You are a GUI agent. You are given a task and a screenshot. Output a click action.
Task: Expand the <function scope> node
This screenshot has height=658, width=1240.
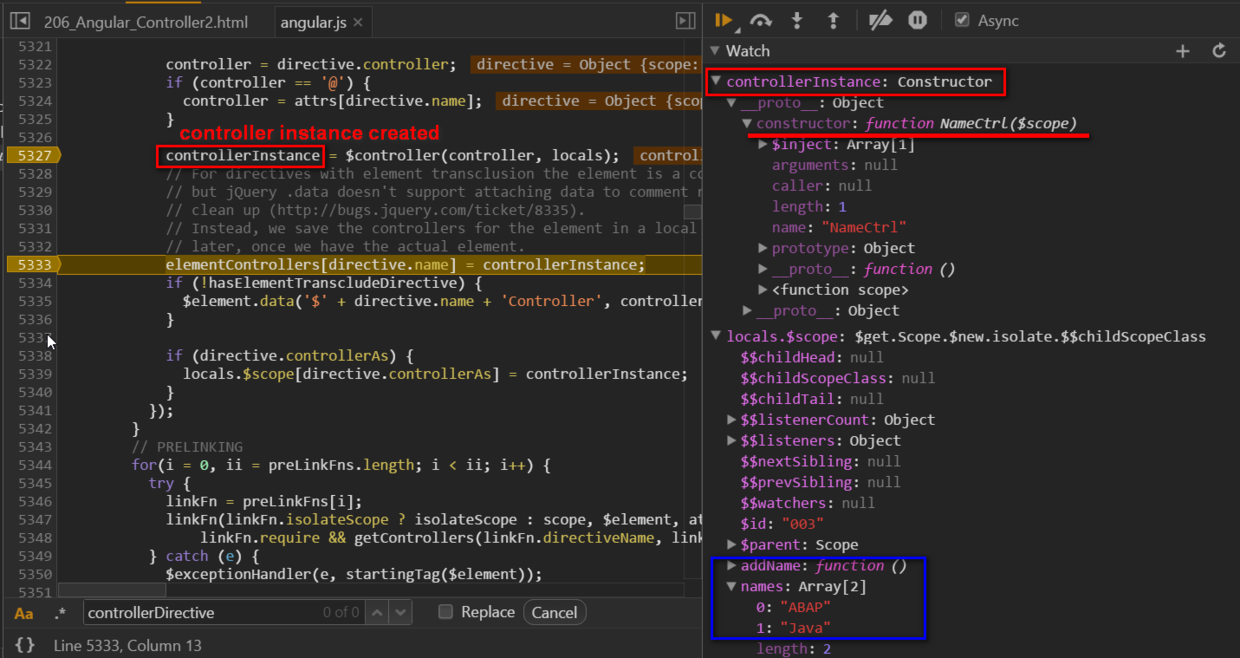pyautogui.click(x=763, y=290)
